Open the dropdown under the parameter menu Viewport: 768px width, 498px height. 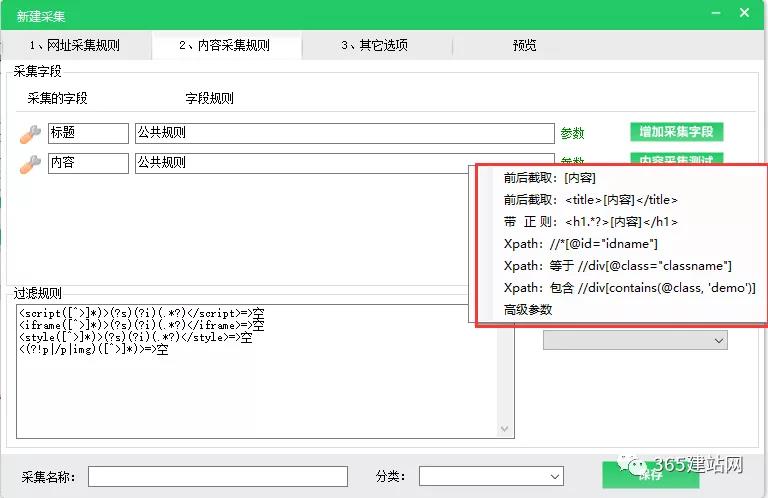[x=635, y=340]
